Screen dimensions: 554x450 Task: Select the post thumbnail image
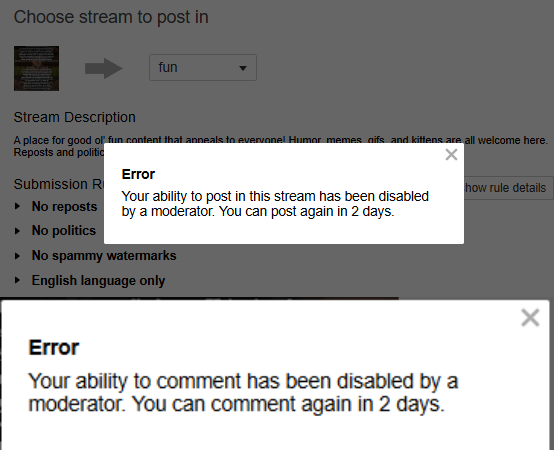(x=36, y=68)
